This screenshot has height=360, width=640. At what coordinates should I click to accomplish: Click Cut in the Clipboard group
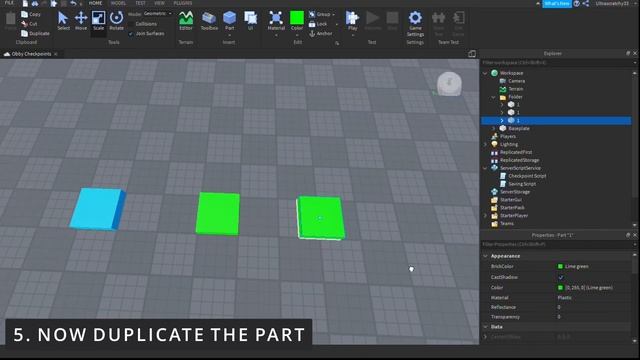(29, 24)
